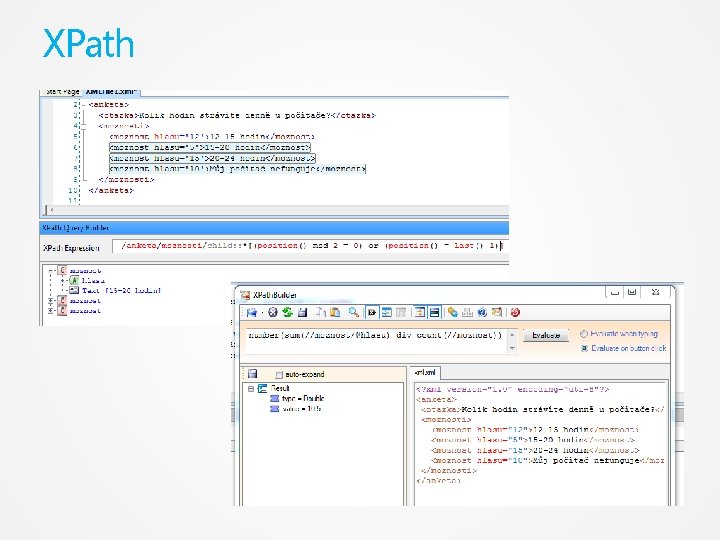Select the xml.xml tab in XPathBuilder
The height and width of the screenshot is (540, 720).
tap(425, 372)
